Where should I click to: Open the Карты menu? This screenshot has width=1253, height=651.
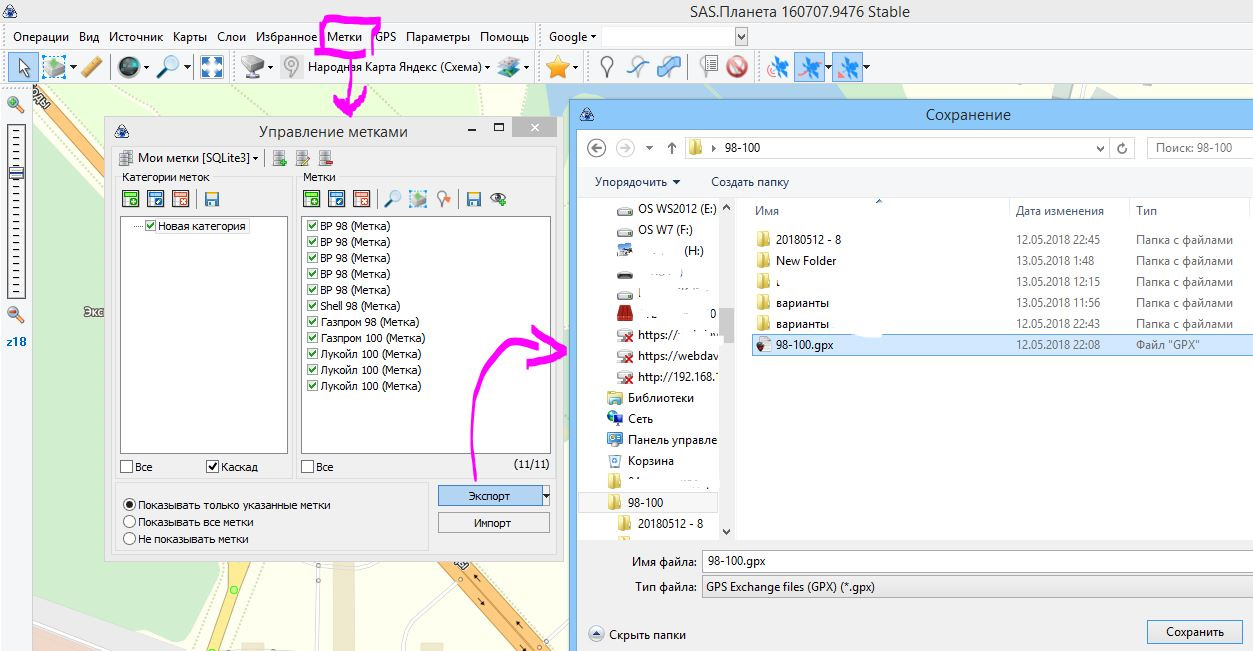pos(190,37)
